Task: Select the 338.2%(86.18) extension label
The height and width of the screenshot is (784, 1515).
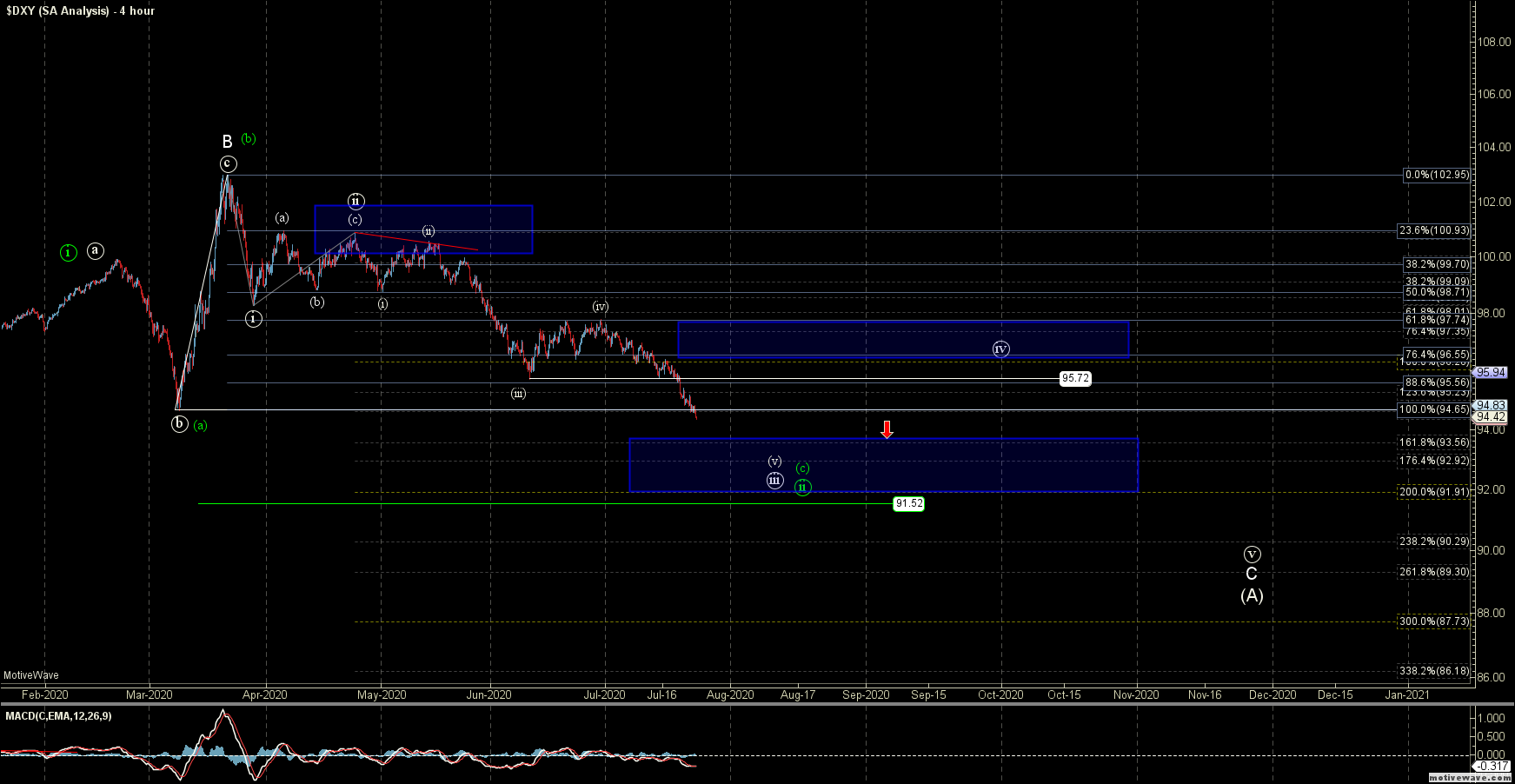Action: coord(1434,671)
